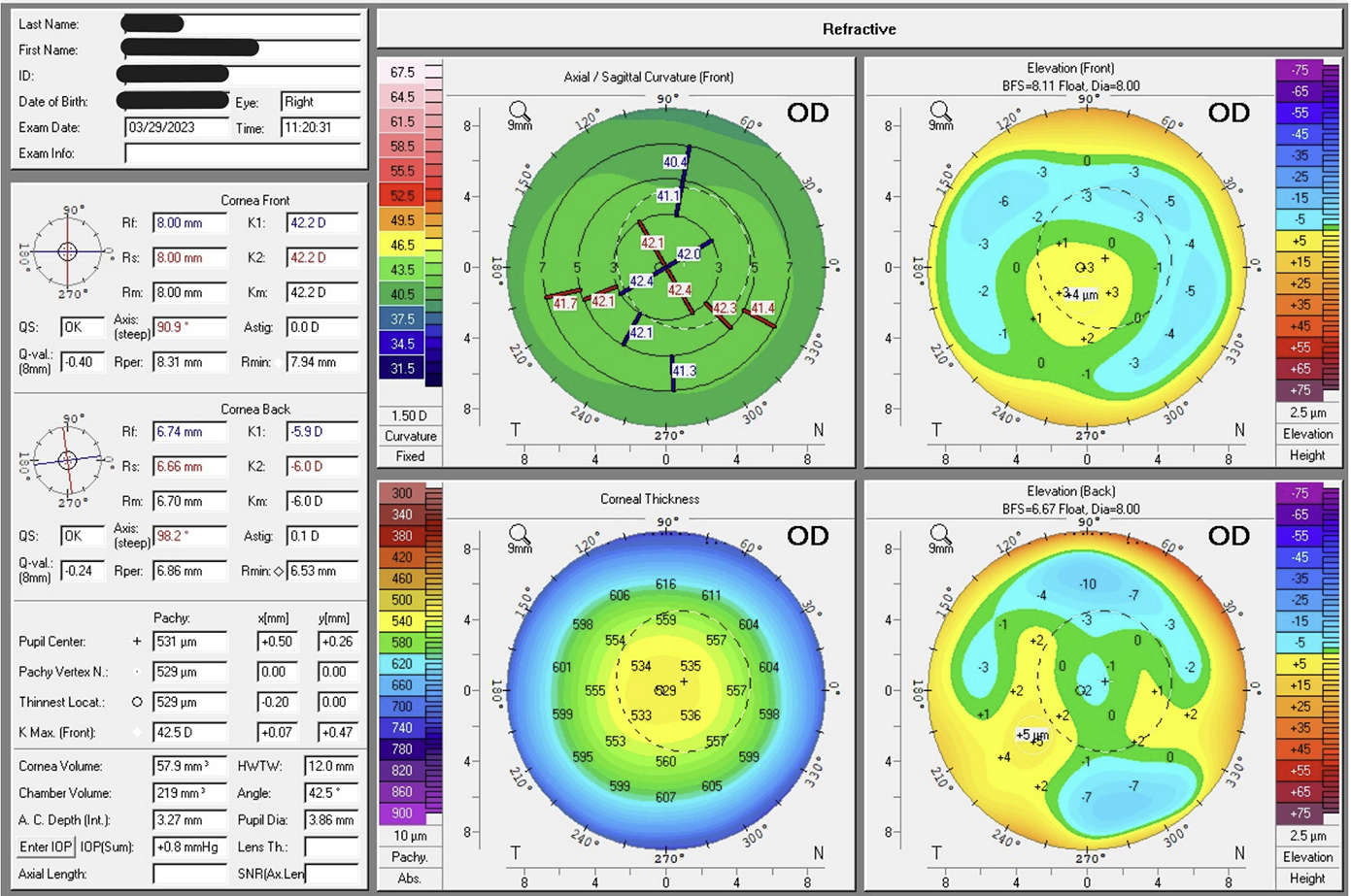Pick the 540 yellow pachymetry scale swatch
Screen dimensions: 1351x896
402,621
